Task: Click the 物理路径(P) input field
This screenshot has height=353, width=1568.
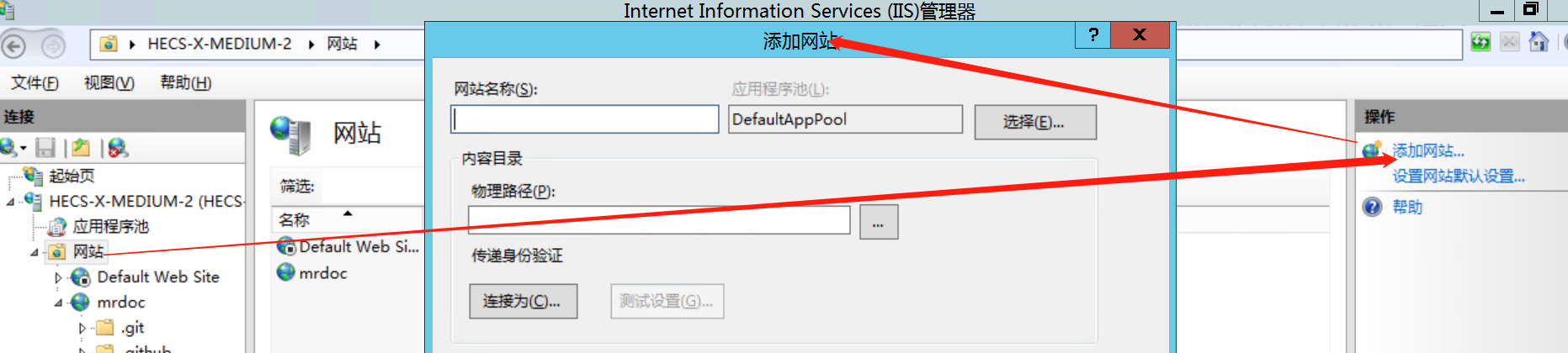Action: 659,220
